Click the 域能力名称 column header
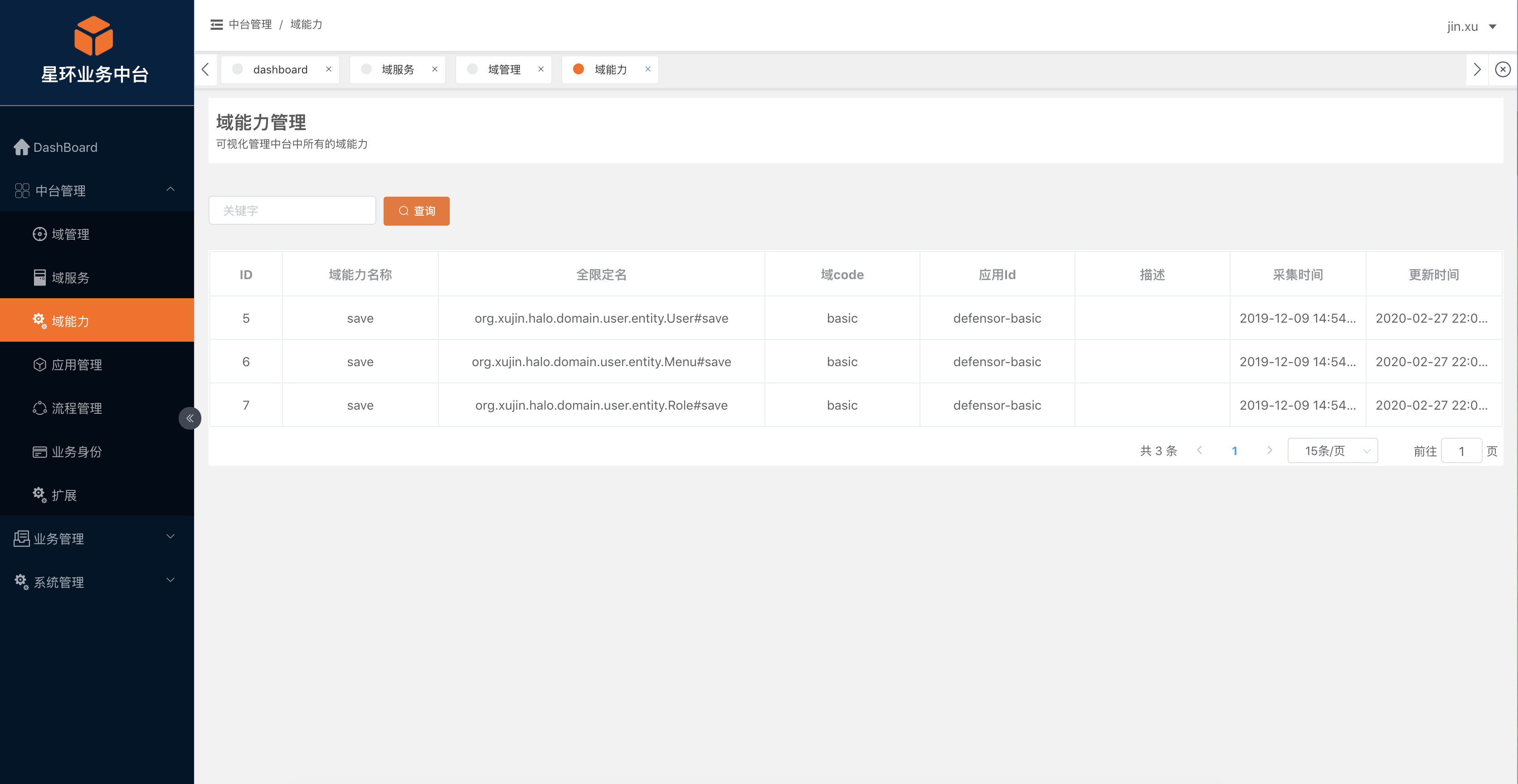Viewport: 1518px width, 784px height. point(360,275)
